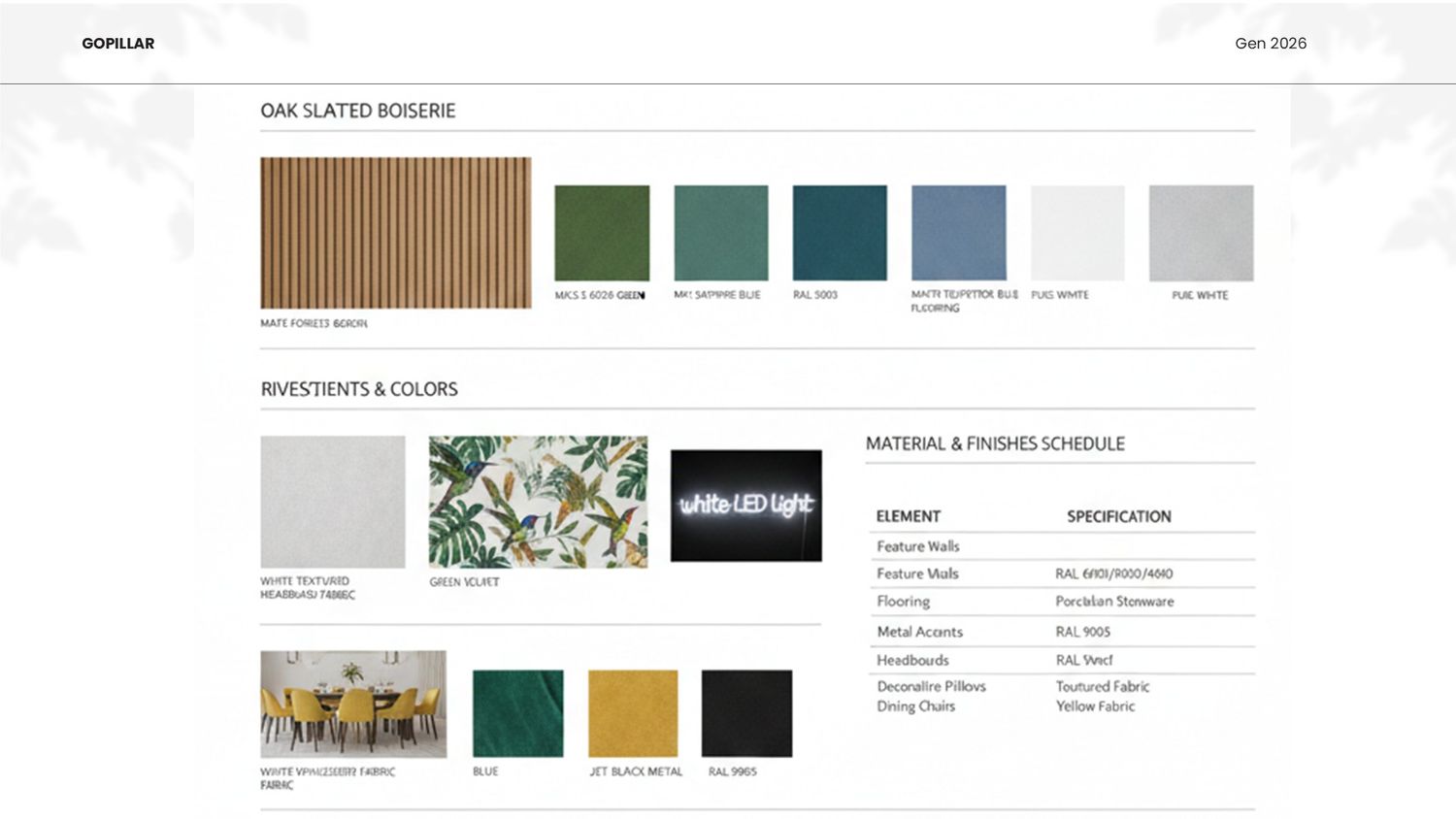Select the Metal Accents table row
The image size is (1456, 819).
click(1060, 632)
